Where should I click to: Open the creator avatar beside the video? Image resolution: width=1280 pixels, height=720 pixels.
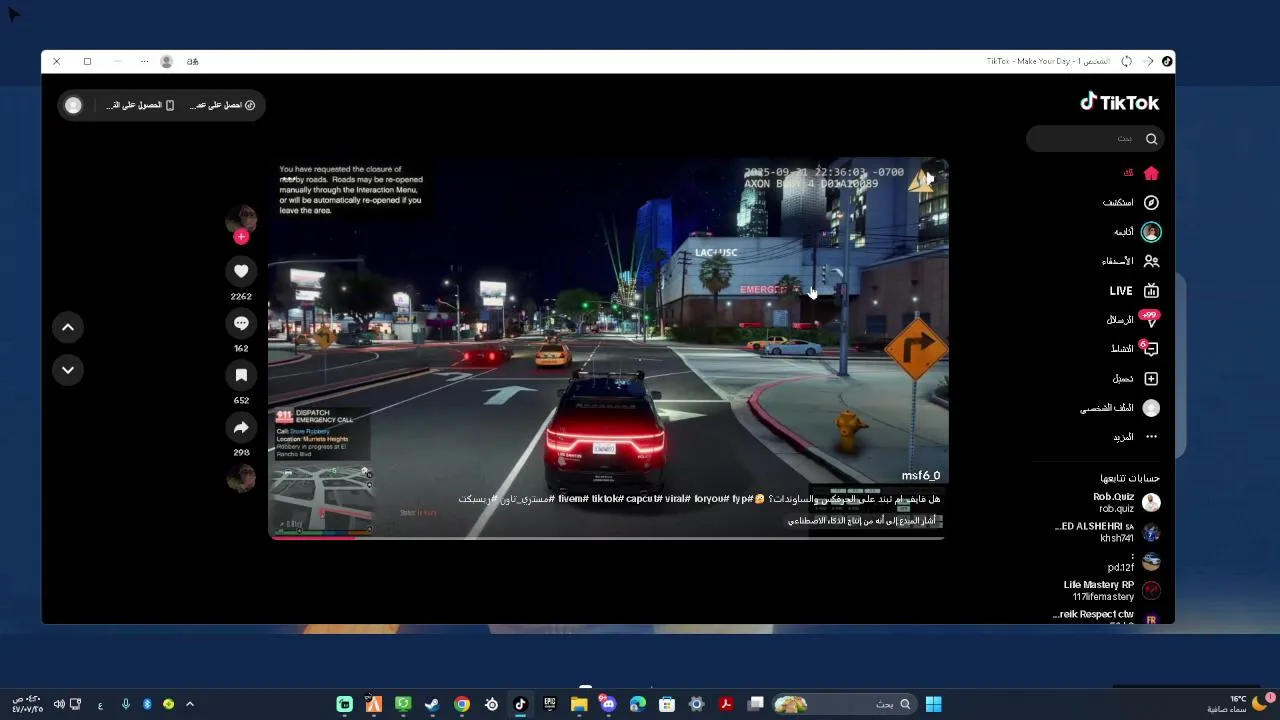(241, 219)
